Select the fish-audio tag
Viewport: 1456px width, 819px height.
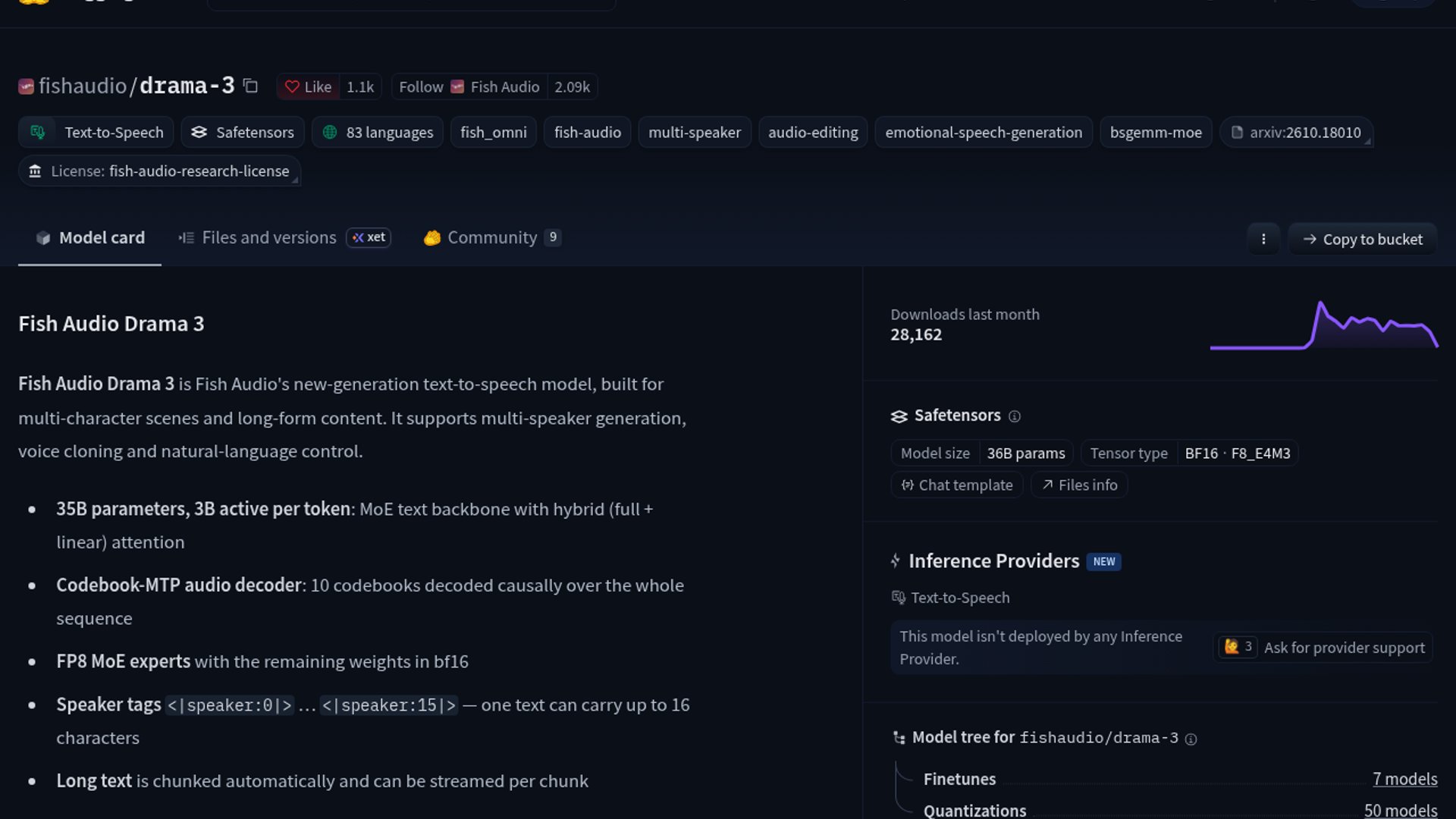[588, 132]
